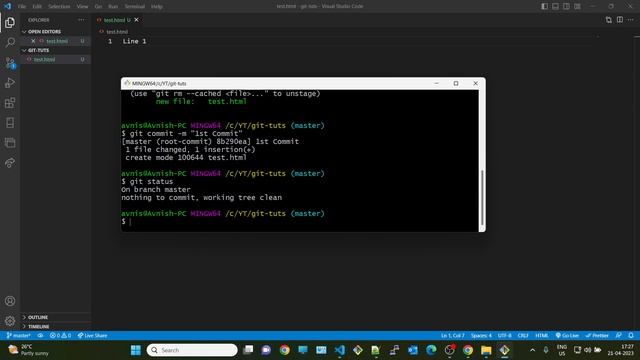Toggle the primary side bar layout icon
This screenshot has height=360, width=640.
coord(544,6)
